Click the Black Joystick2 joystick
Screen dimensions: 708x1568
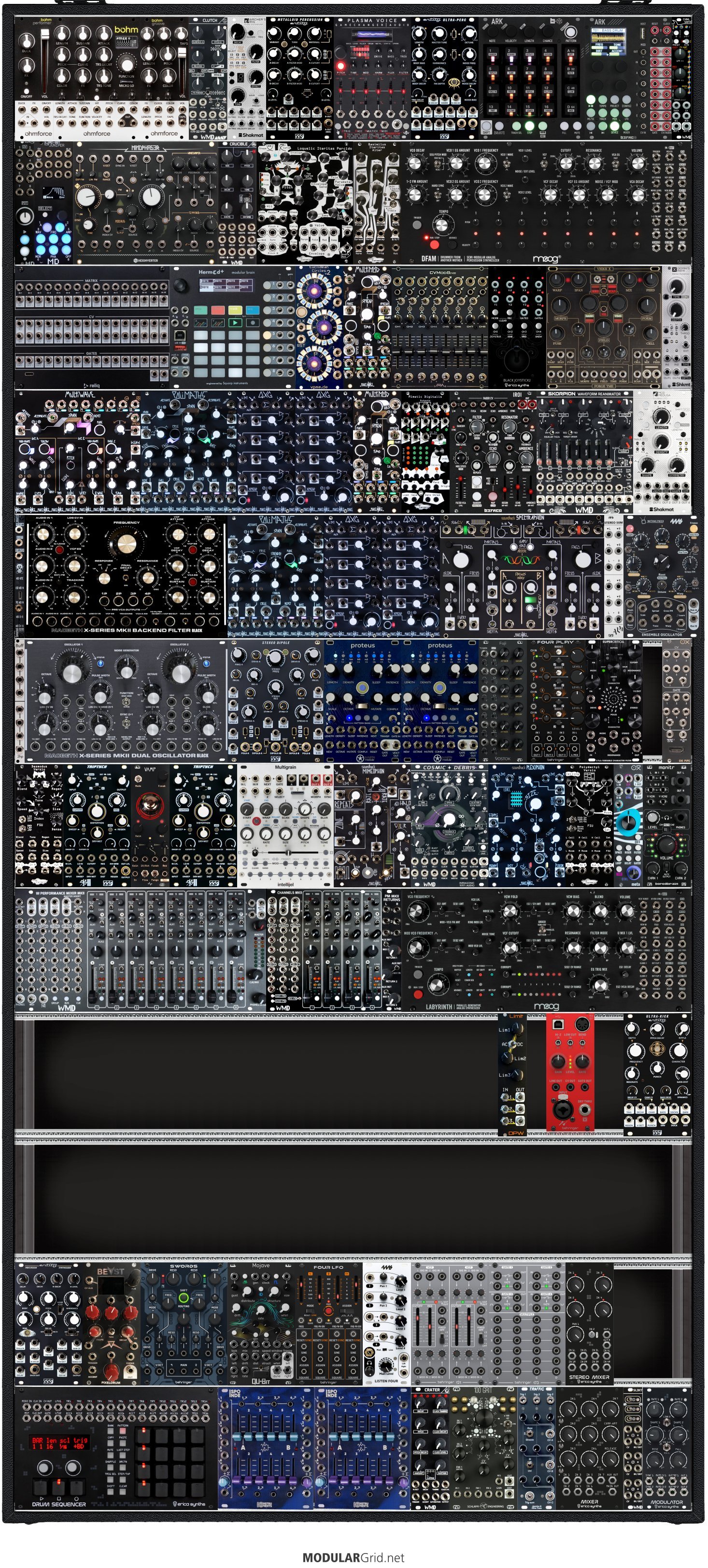point(517,360)
